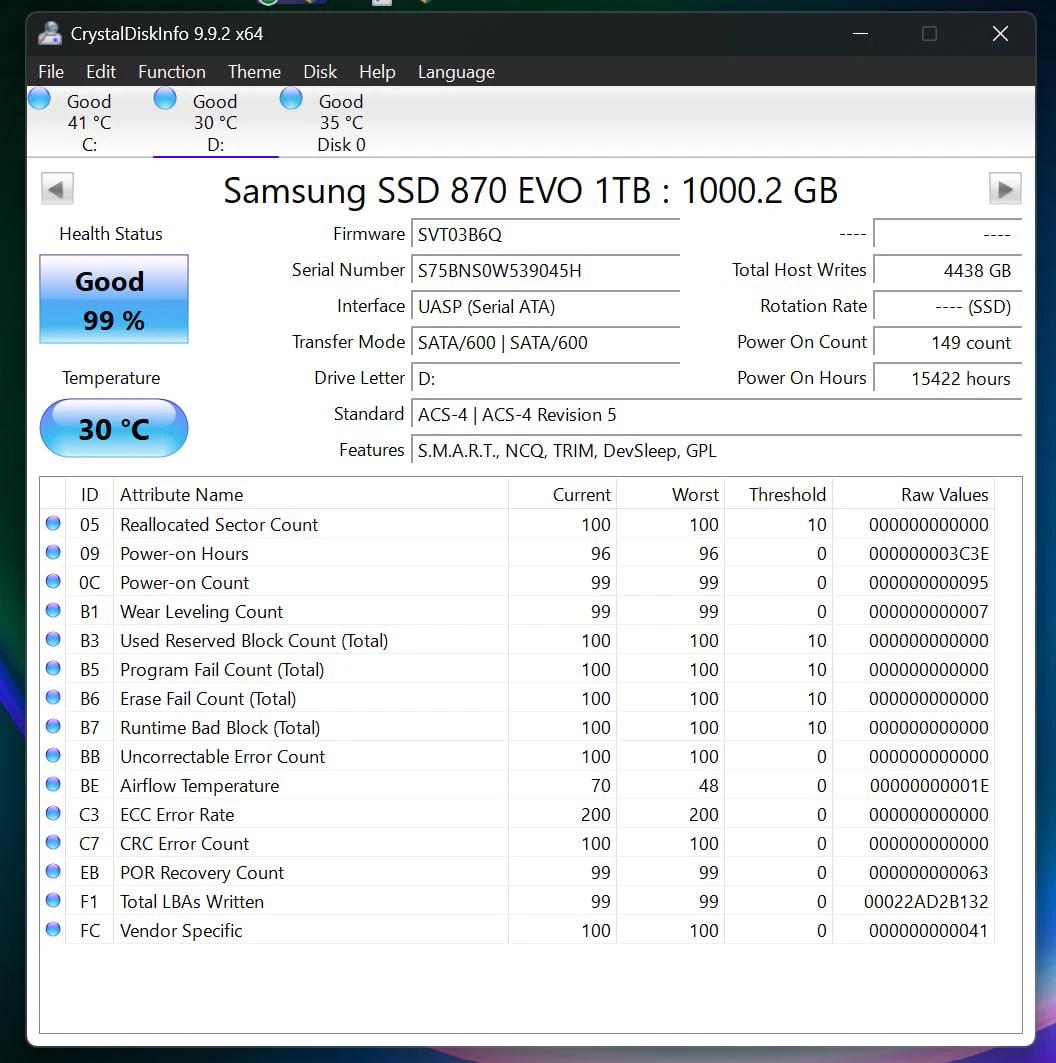Select raw value 00000000001E
The width and height of the screenshot is (1056, 1063).
pyautogui.click(x=929, y=786)
